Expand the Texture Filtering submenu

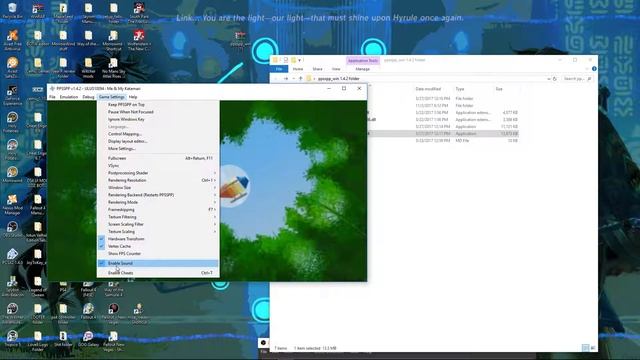[x=158, y=217]
